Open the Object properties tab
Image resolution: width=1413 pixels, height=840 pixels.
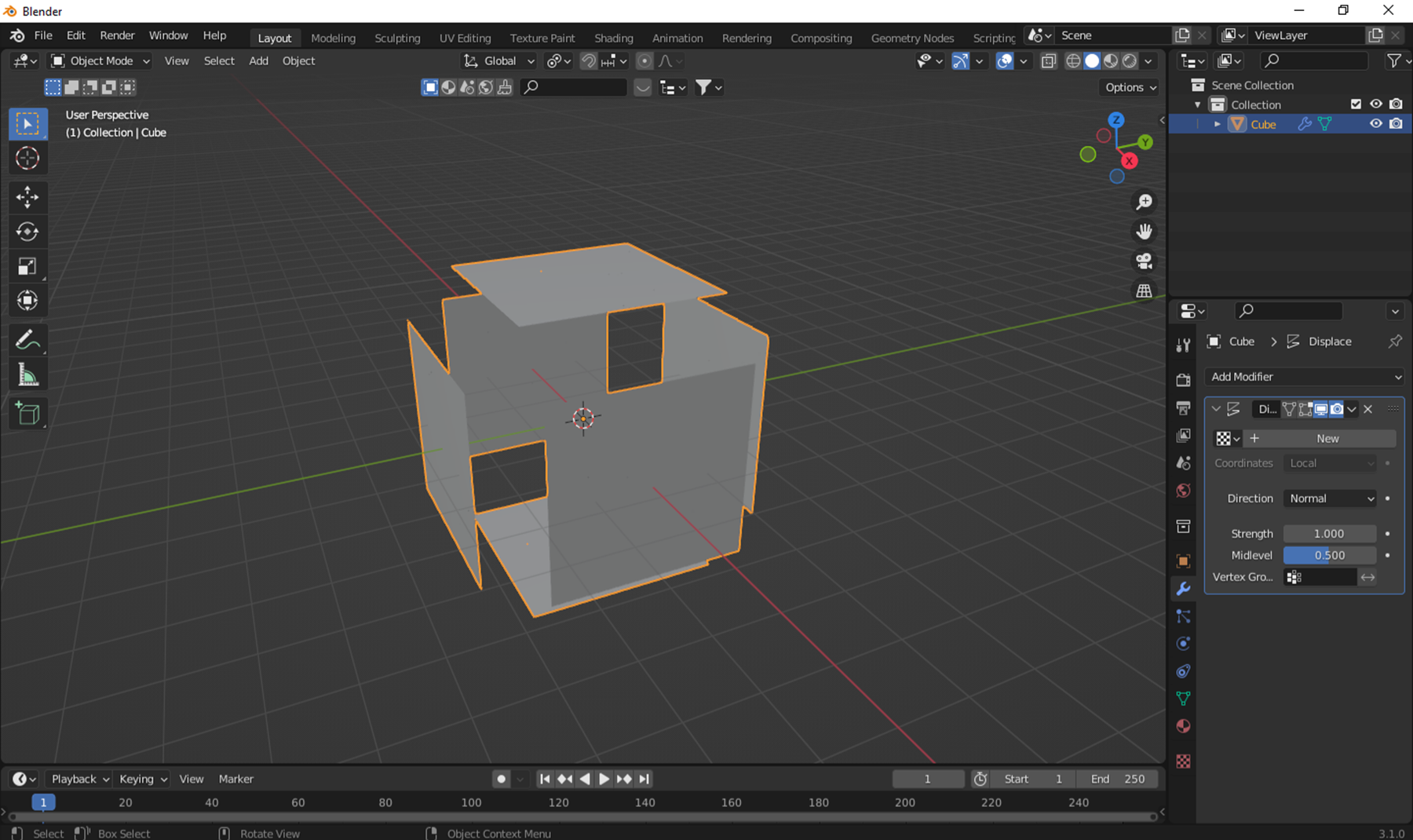tap(1183, 561)
